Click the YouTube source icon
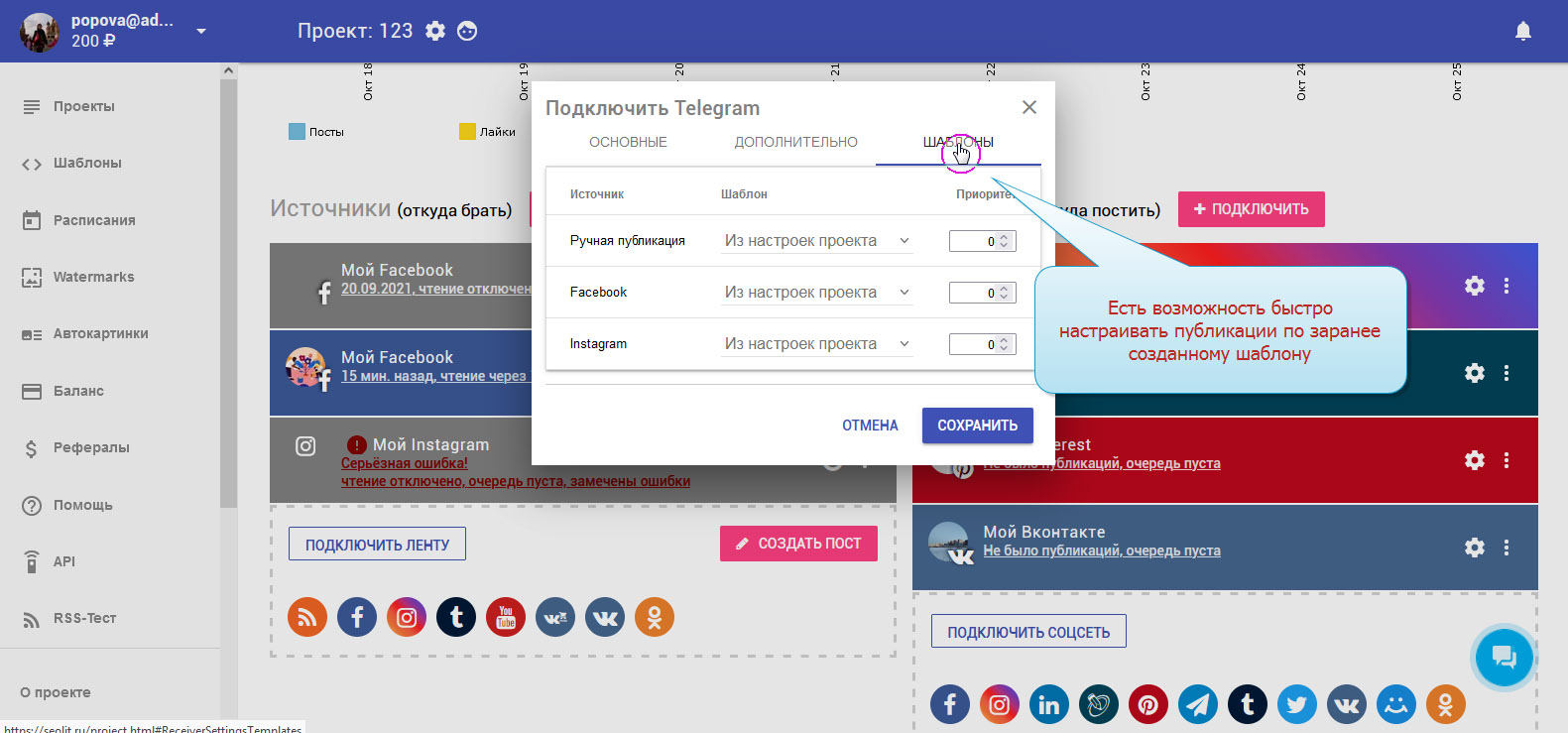The width and height of the screenshot is (1568, 733). 506,617
